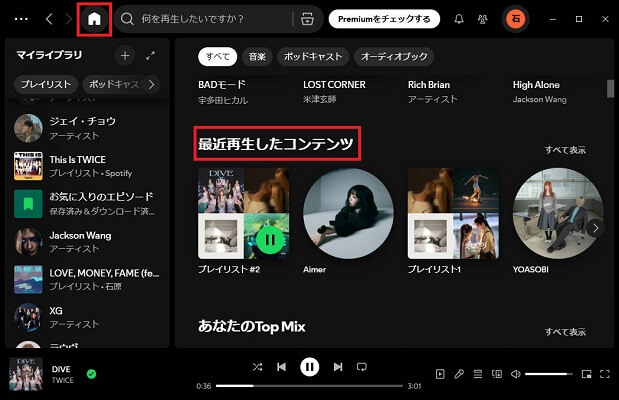Click the magnifier search icon
The width and height of the screenshot is (619, 400).
tap(127, 19)
